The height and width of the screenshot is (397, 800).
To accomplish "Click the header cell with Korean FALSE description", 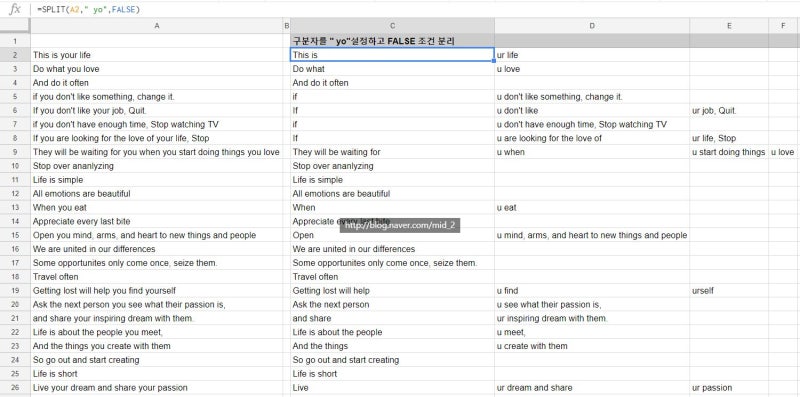I will (392, 41).
